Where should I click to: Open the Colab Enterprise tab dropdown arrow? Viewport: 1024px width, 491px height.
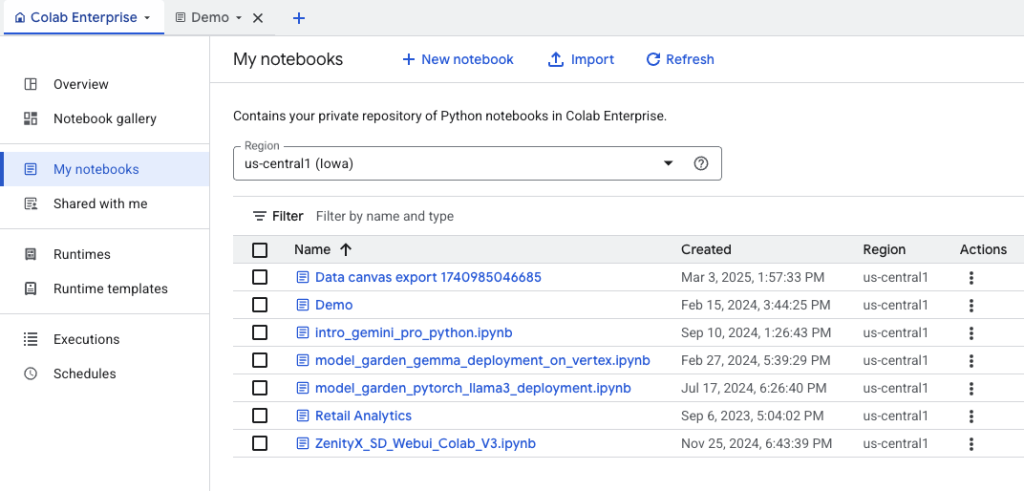(147, 18)
